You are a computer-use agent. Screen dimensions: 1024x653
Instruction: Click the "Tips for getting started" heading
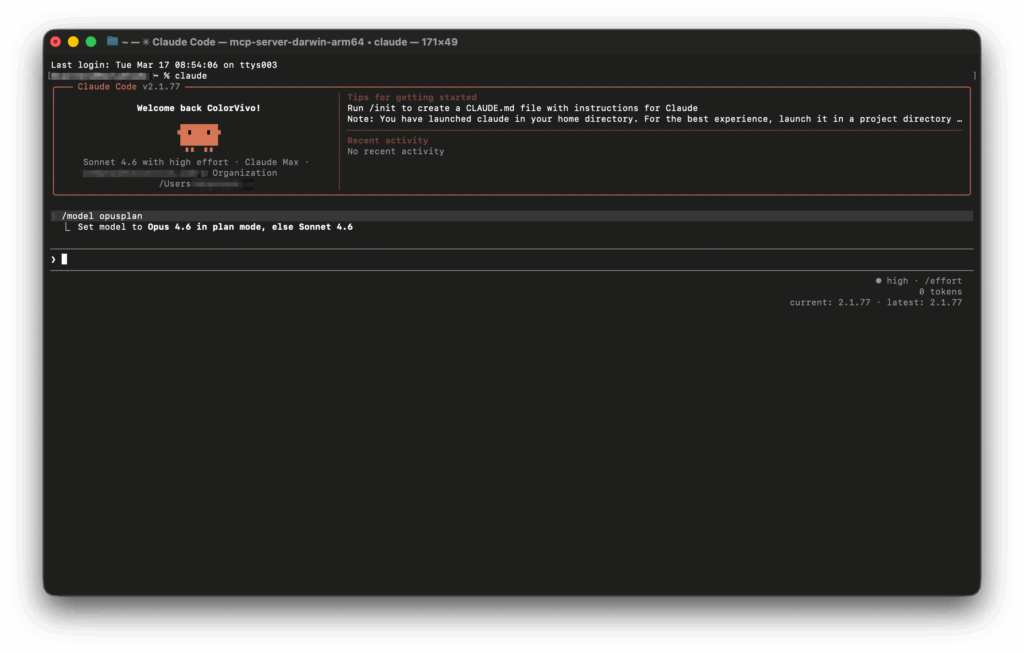412,98
